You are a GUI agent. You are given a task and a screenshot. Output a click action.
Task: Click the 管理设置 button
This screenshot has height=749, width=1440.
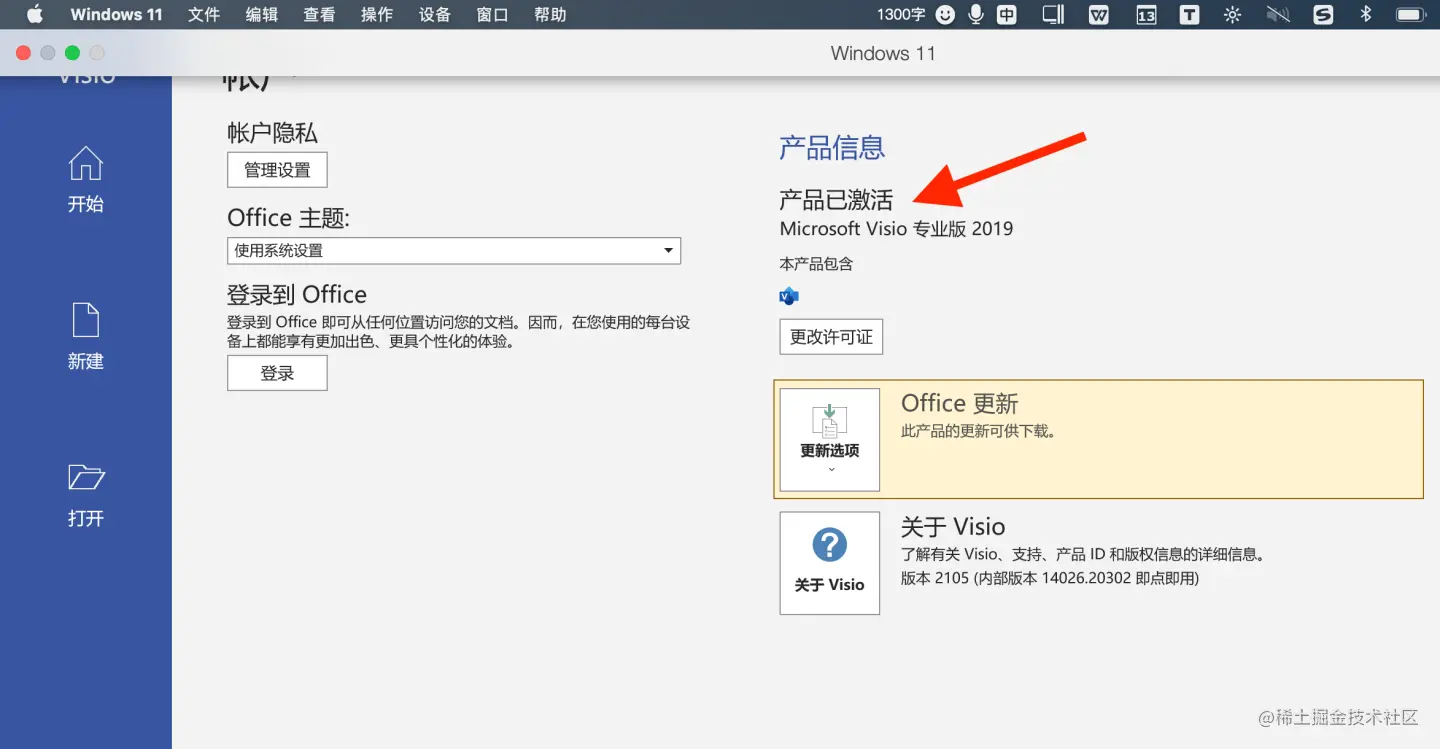click(x=277, y=170)
